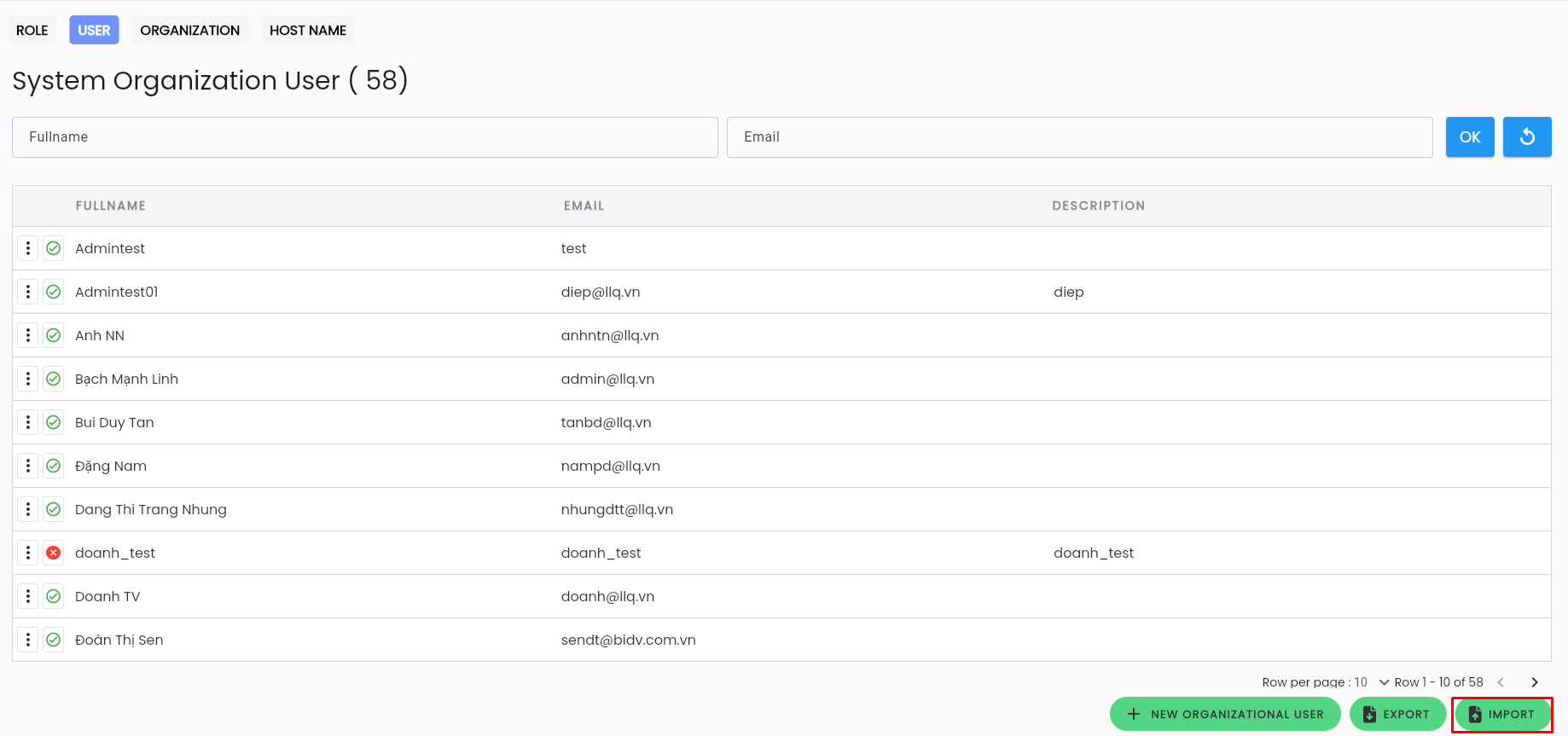Open the HOST NAME tab

(308, 30)
